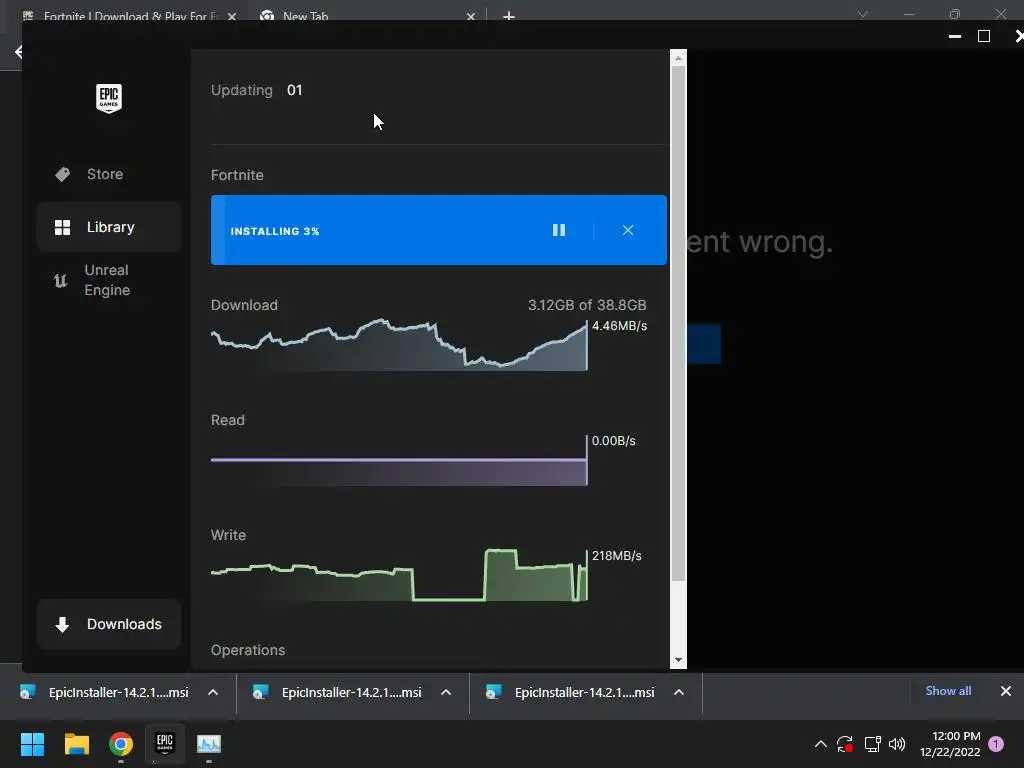Open the Chrome tab search dropdown

point(863,14)
